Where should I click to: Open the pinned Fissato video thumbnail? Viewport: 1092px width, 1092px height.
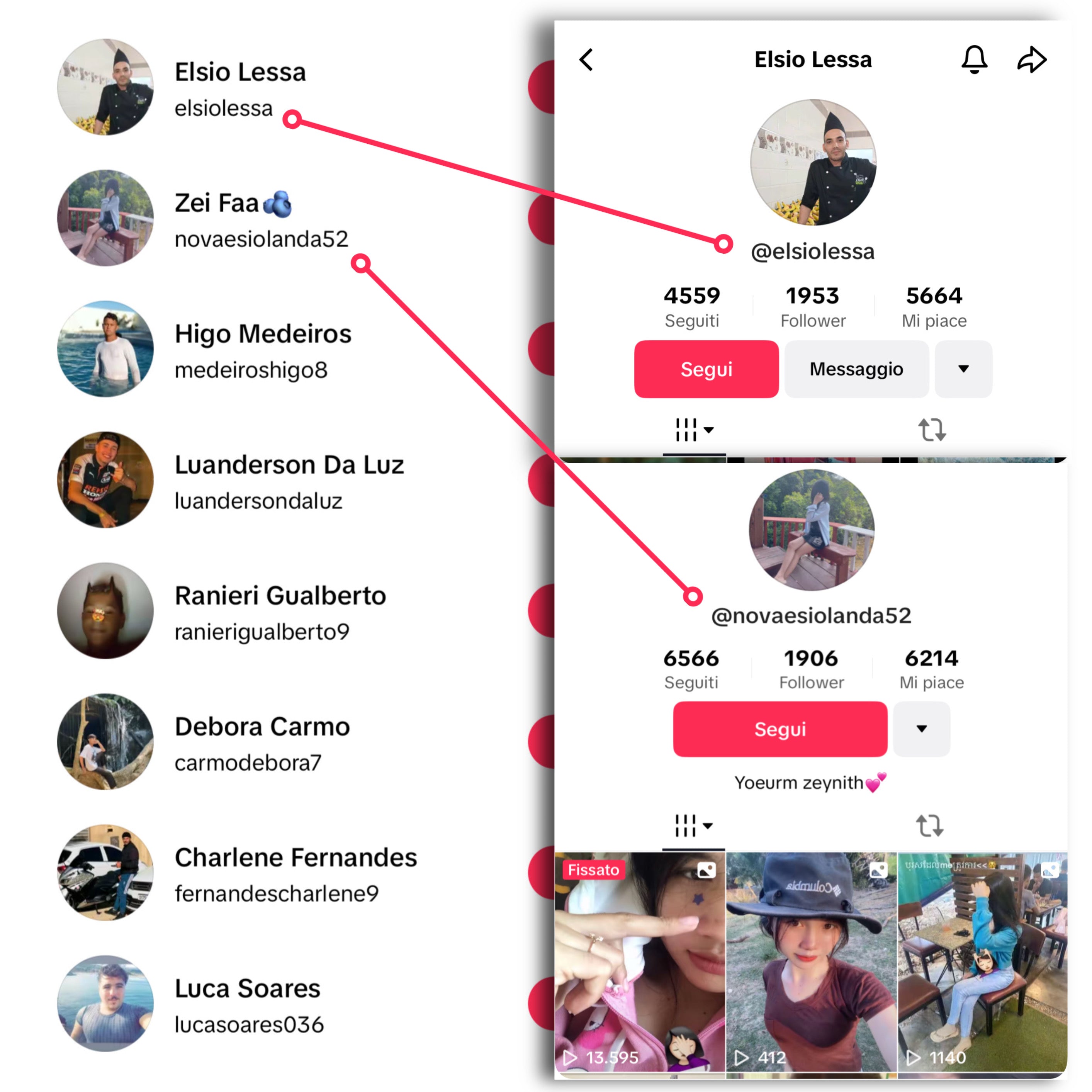[640, 962]
